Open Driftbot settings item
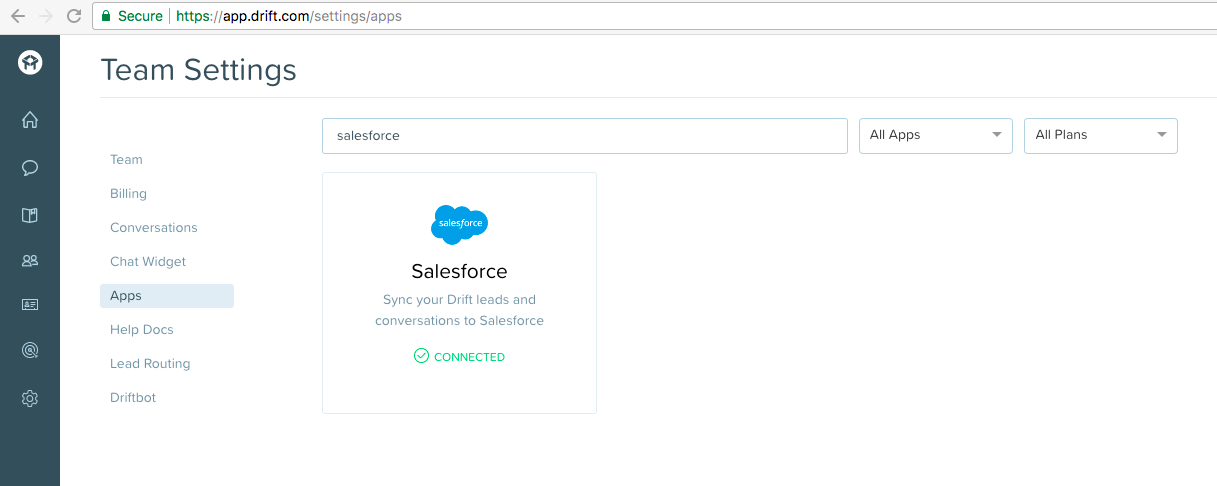The image size is (1217, 486). pos(133,397)
